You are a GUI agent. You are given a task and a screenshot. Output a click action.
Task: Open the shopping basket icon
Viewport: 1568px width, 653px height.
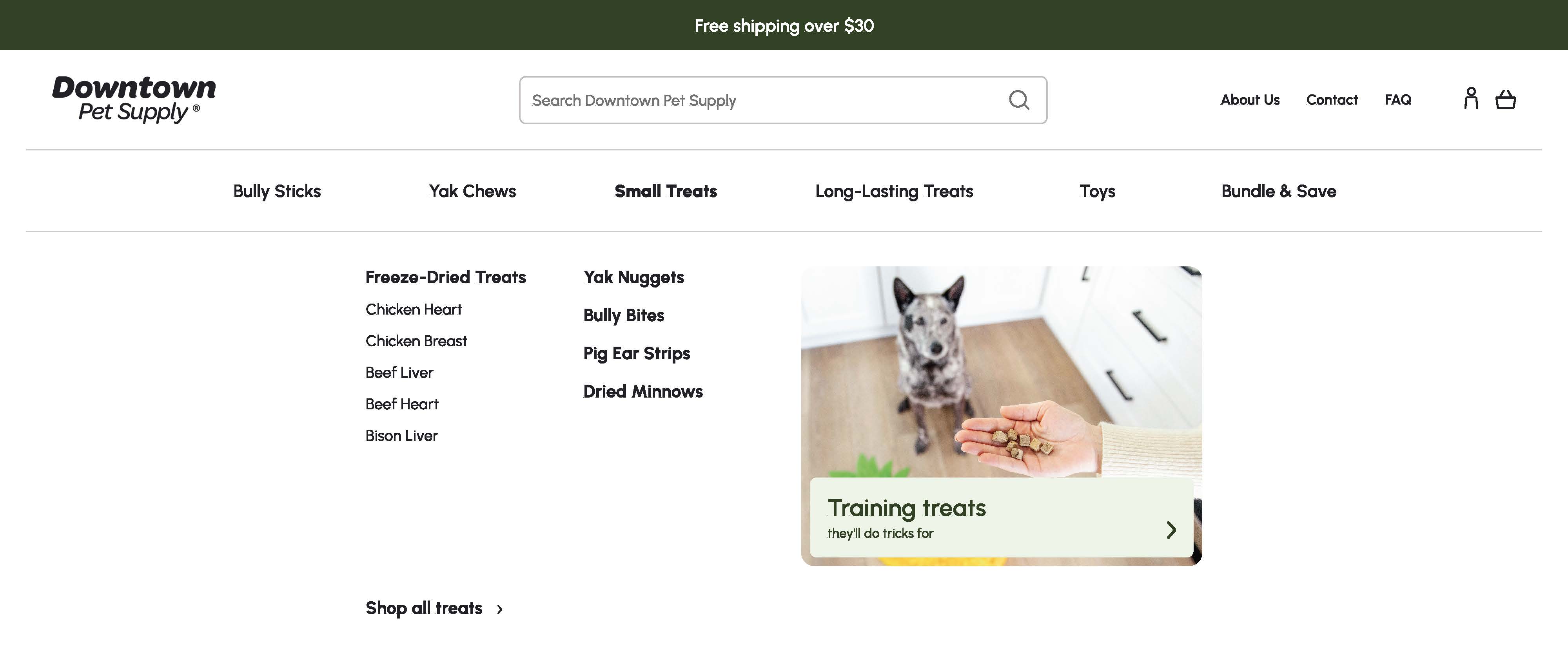point(1505,99)
